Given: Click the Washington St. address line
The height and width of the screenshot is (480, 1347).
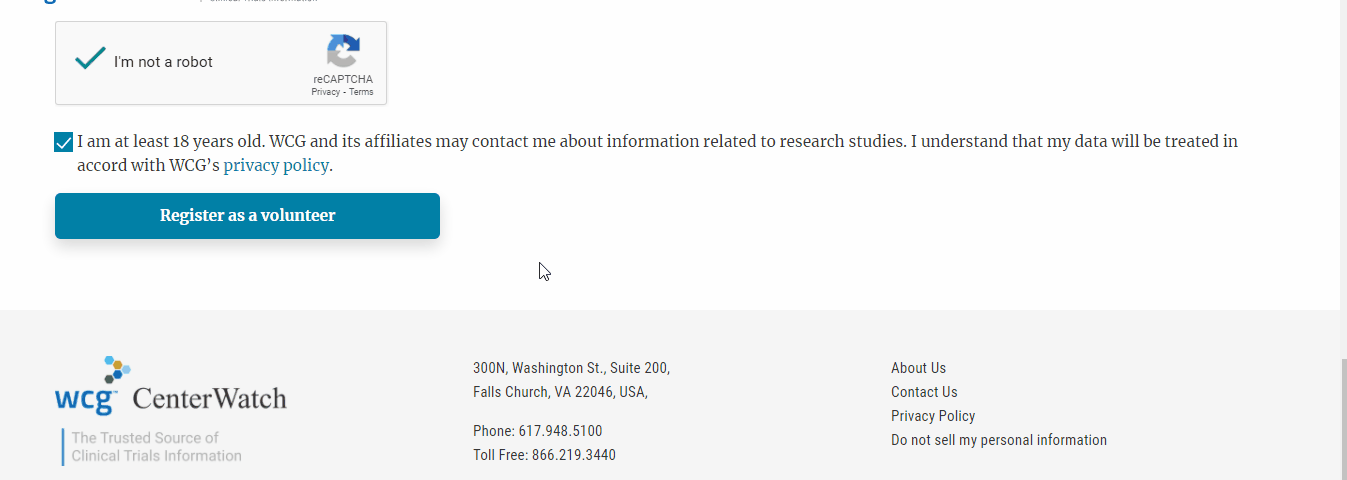Looking at the screenshot, I should 571,368.
